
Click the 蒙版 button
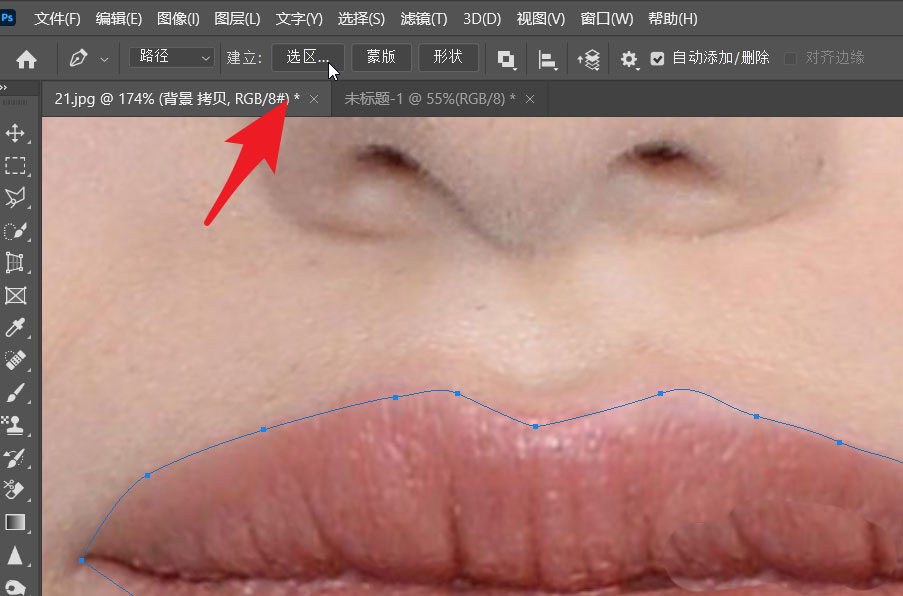(x=380, y=58)
